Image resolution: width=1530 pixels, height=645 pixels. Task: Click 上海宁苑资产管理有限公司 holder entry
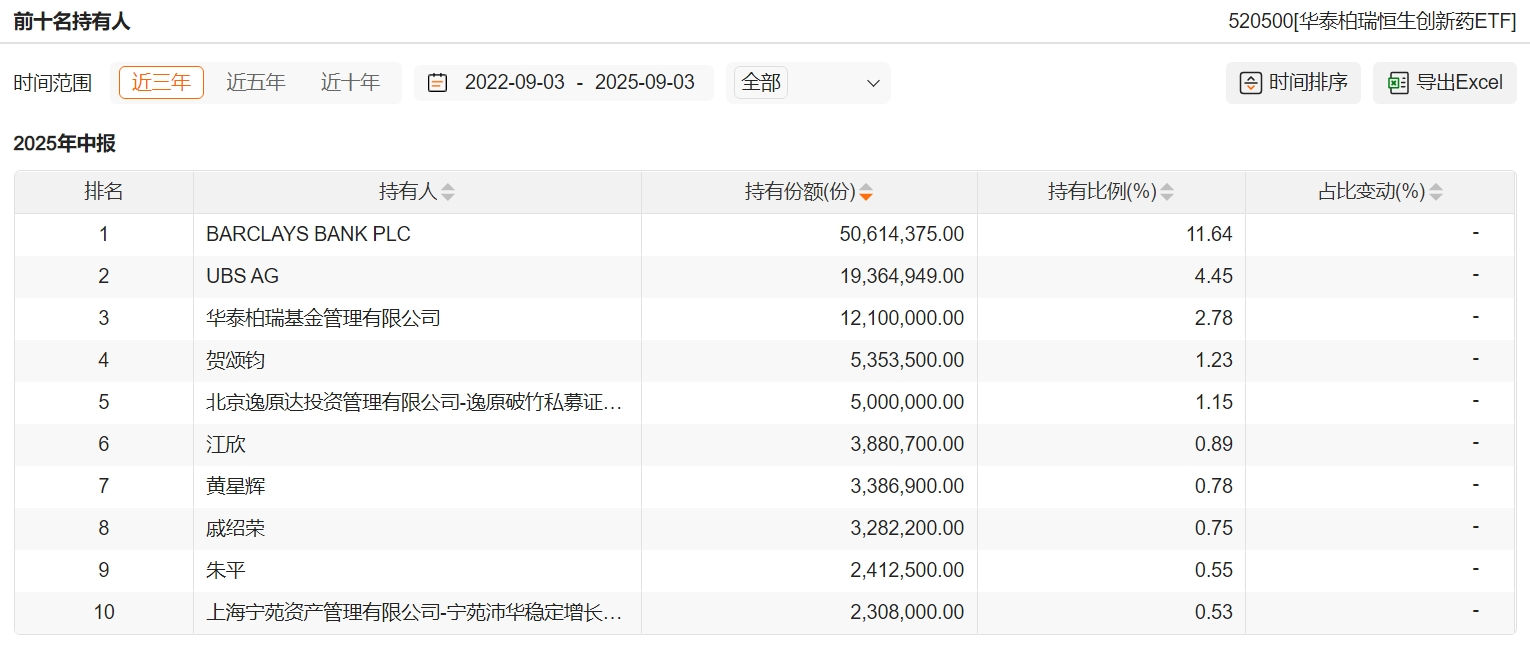(414, 612)
